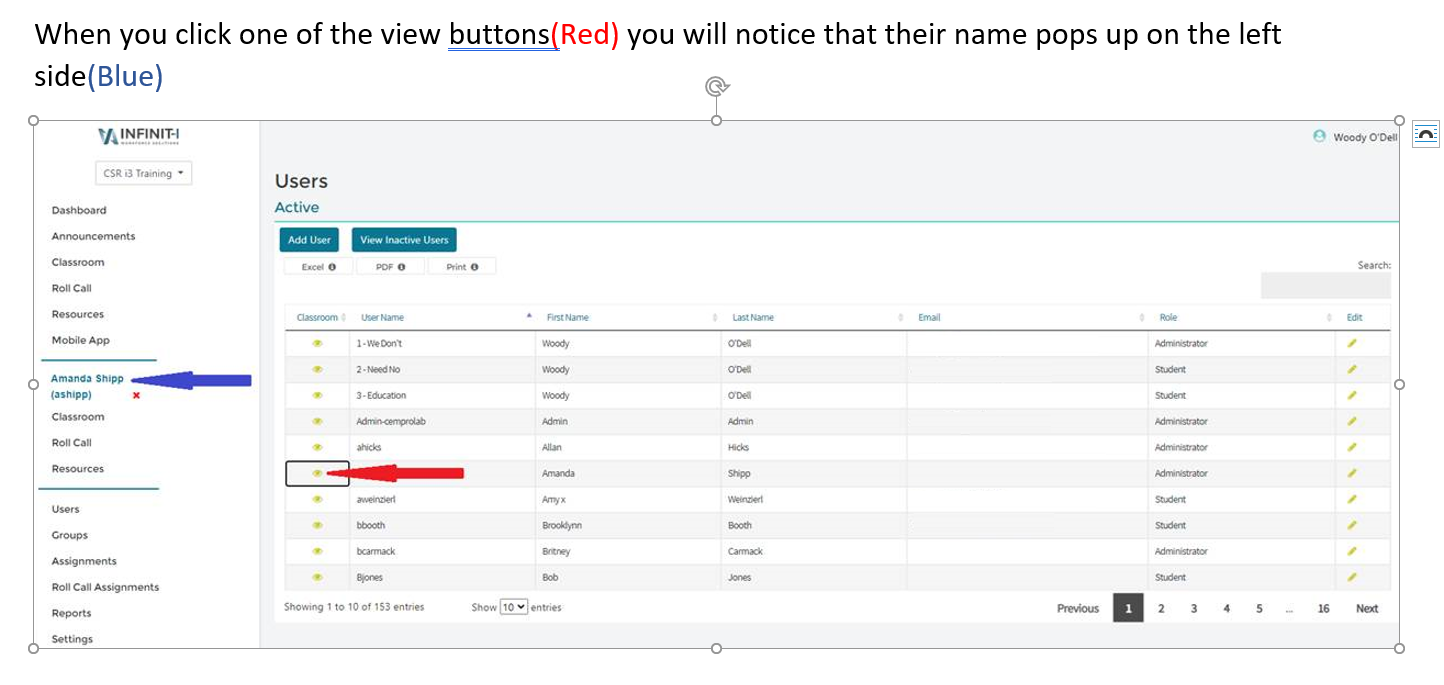This screenshot has width=1444, height=685.
Task: Open Excel export via its icon
Action: [317, 266]
